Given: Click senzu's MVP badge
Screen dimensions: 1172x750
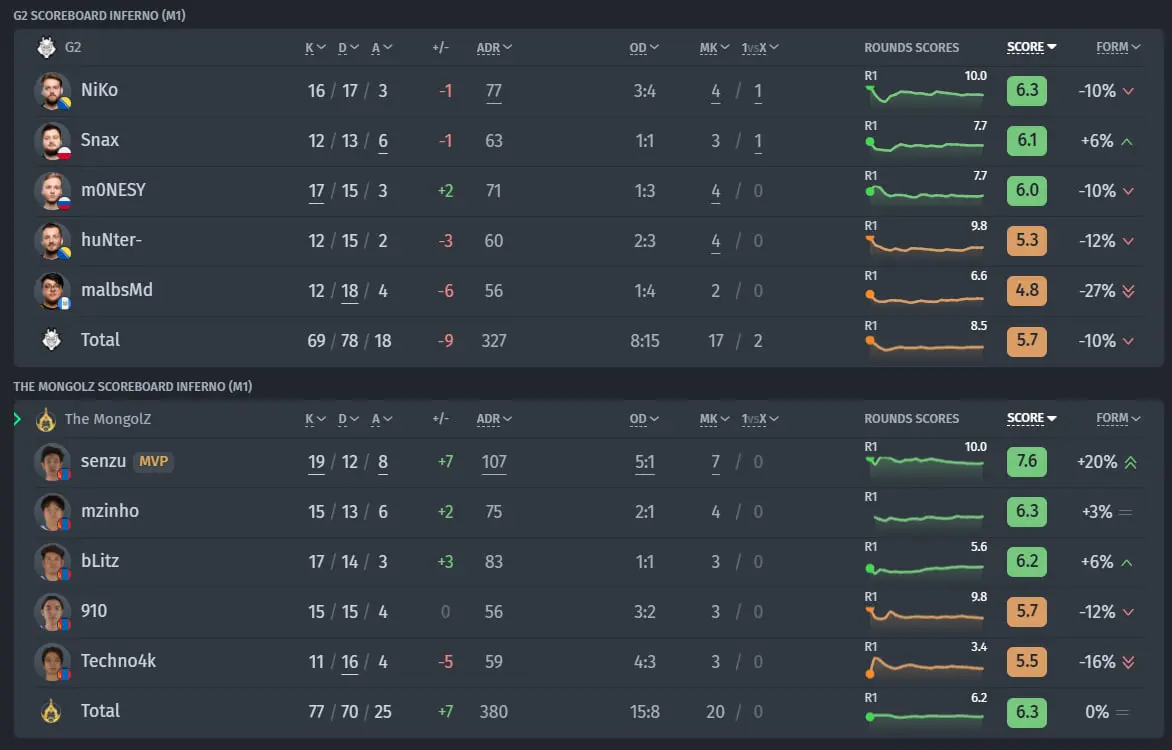Looking at the screenshot, I should pos(153,462).
